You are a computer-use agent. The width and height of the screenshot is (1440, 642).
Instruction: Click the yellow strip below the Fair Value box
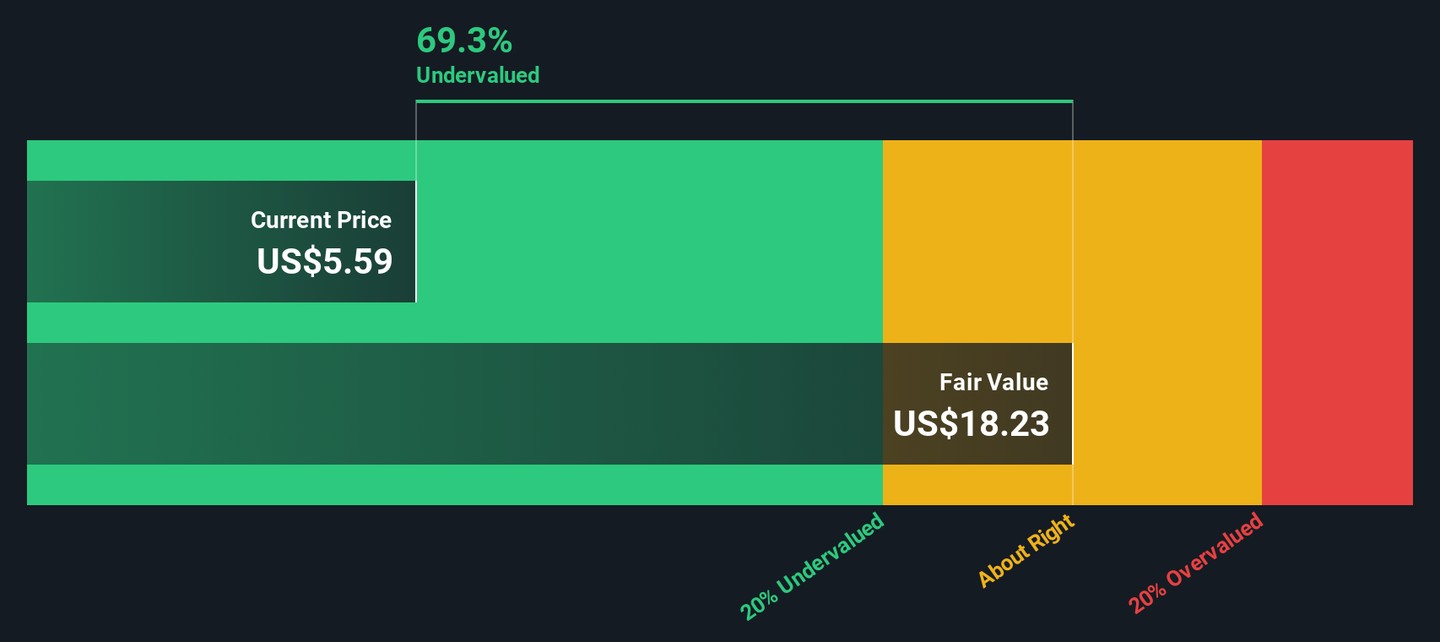click(977, 485)
